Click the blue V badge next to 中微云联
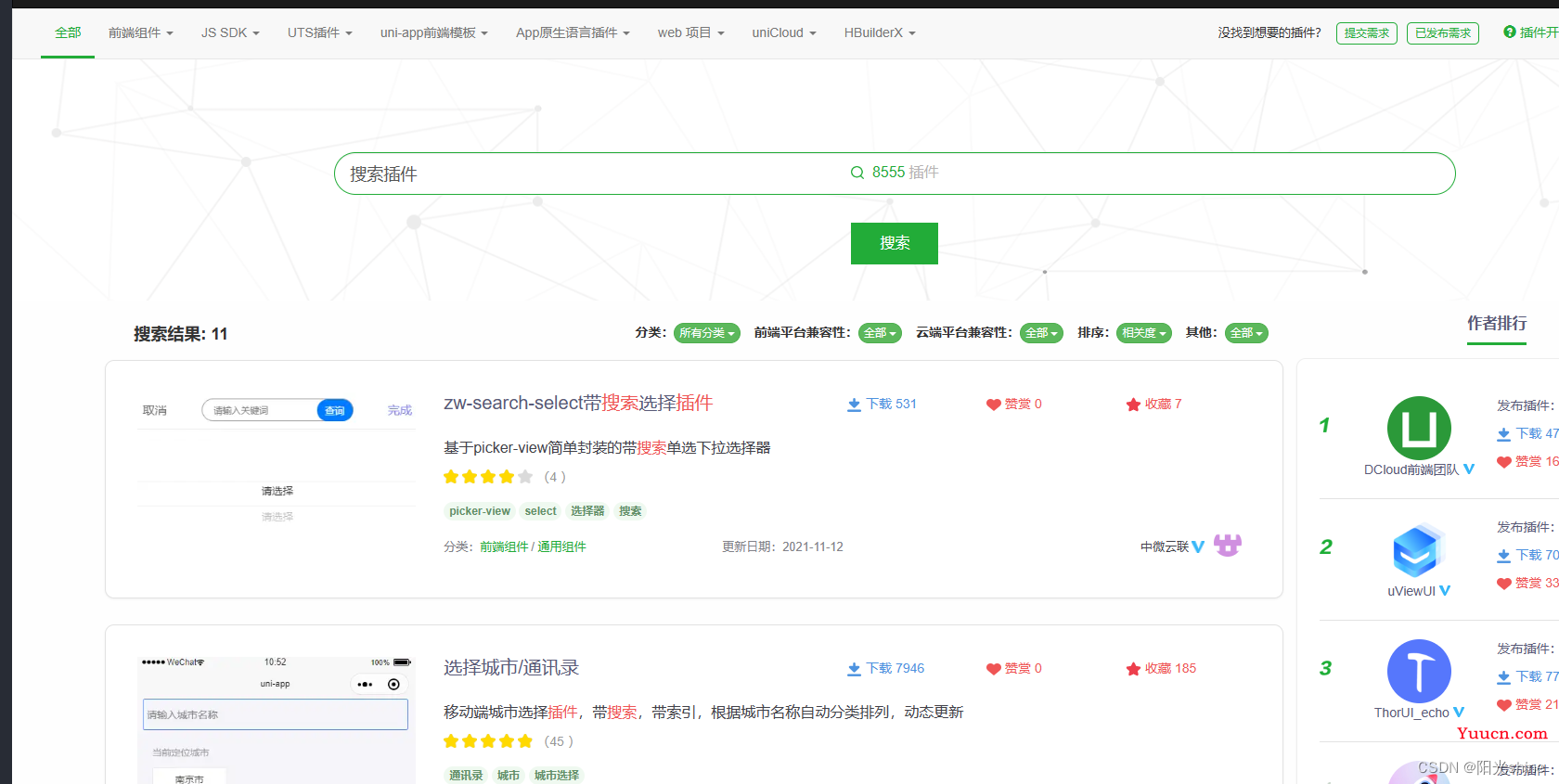This screenshot has height=784, width=1559. click(1198, 547)
